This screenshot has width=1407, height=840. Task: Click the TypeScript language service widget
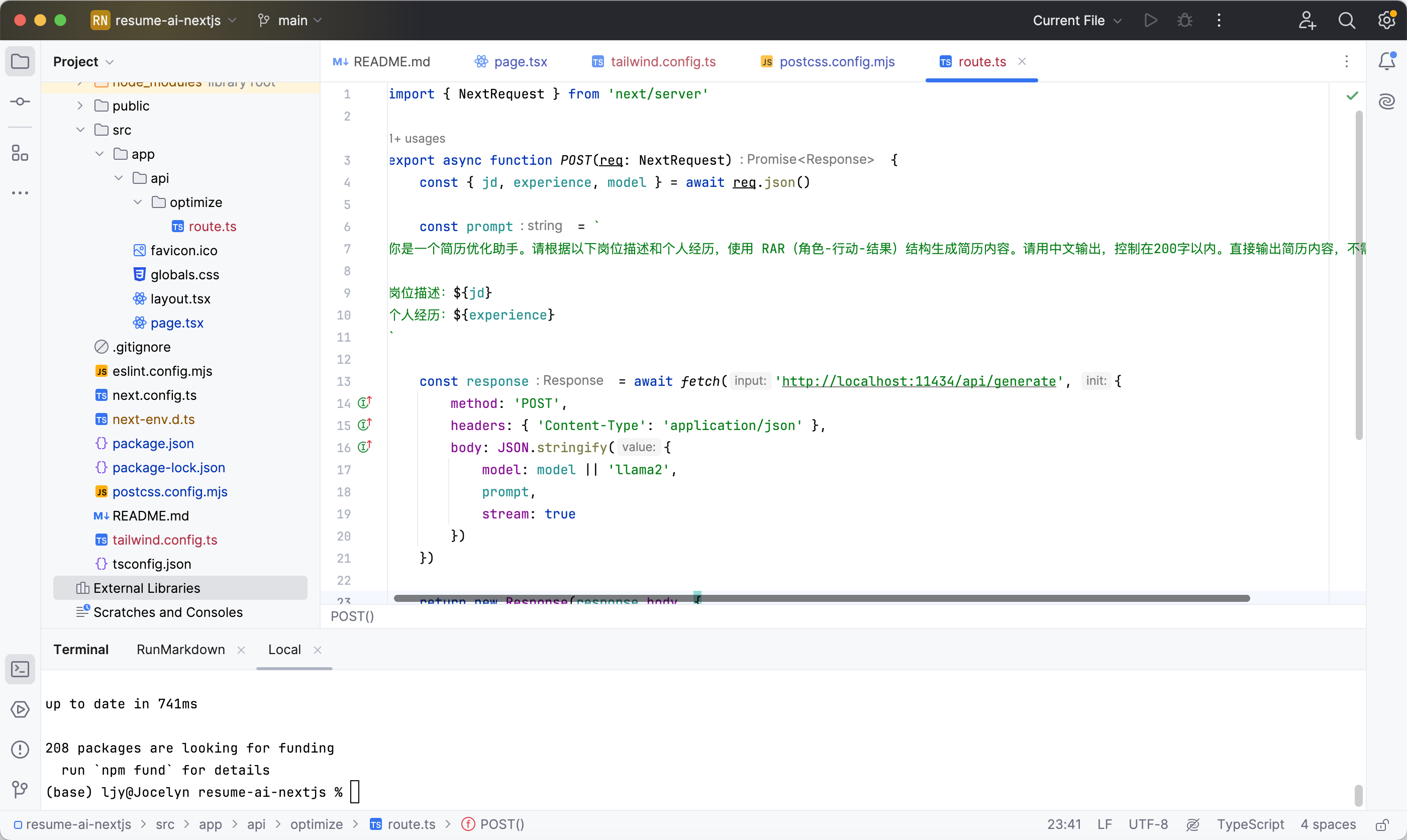(x=1250, y=824)
